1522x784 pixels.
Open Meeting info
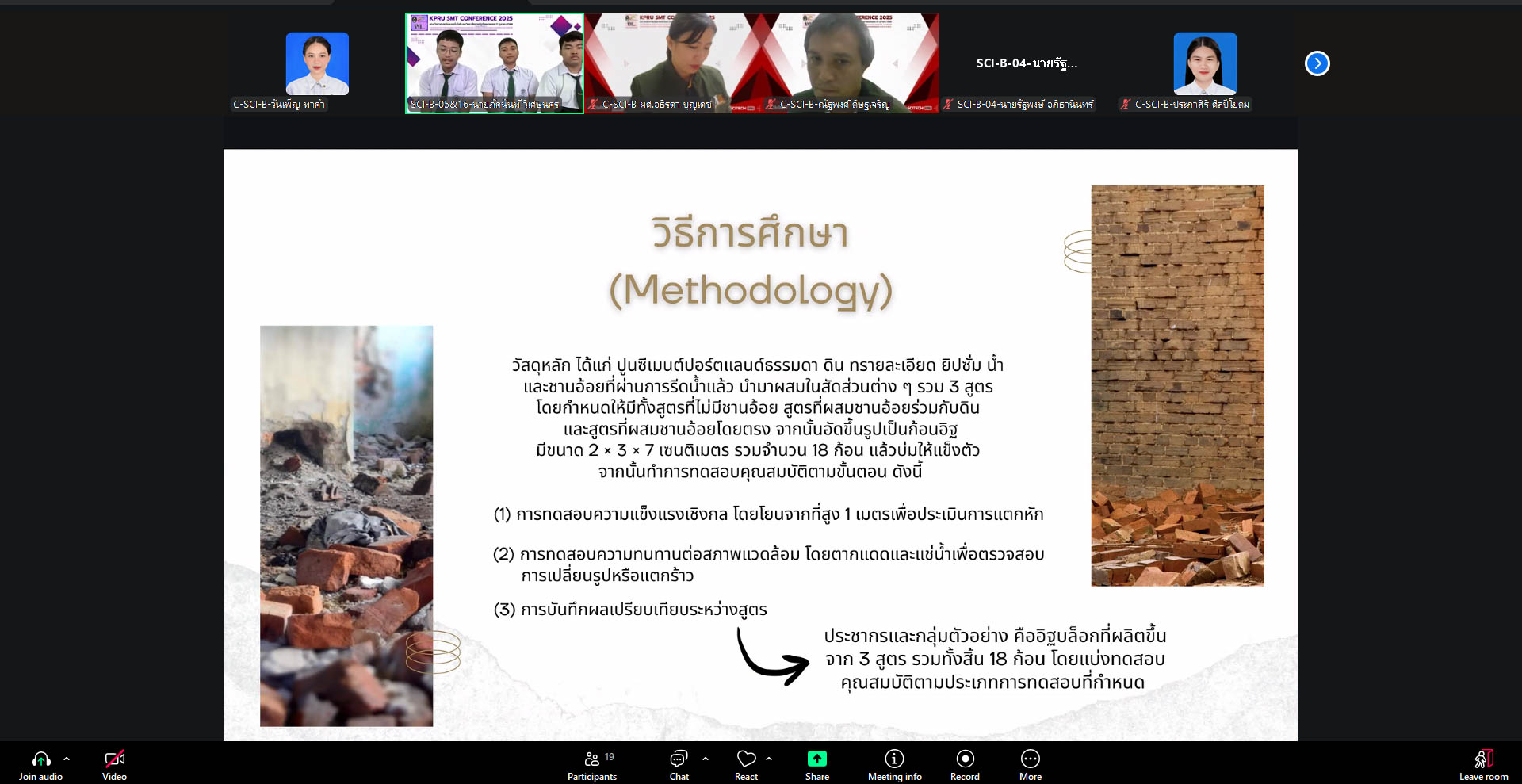[x=894, y=759]
